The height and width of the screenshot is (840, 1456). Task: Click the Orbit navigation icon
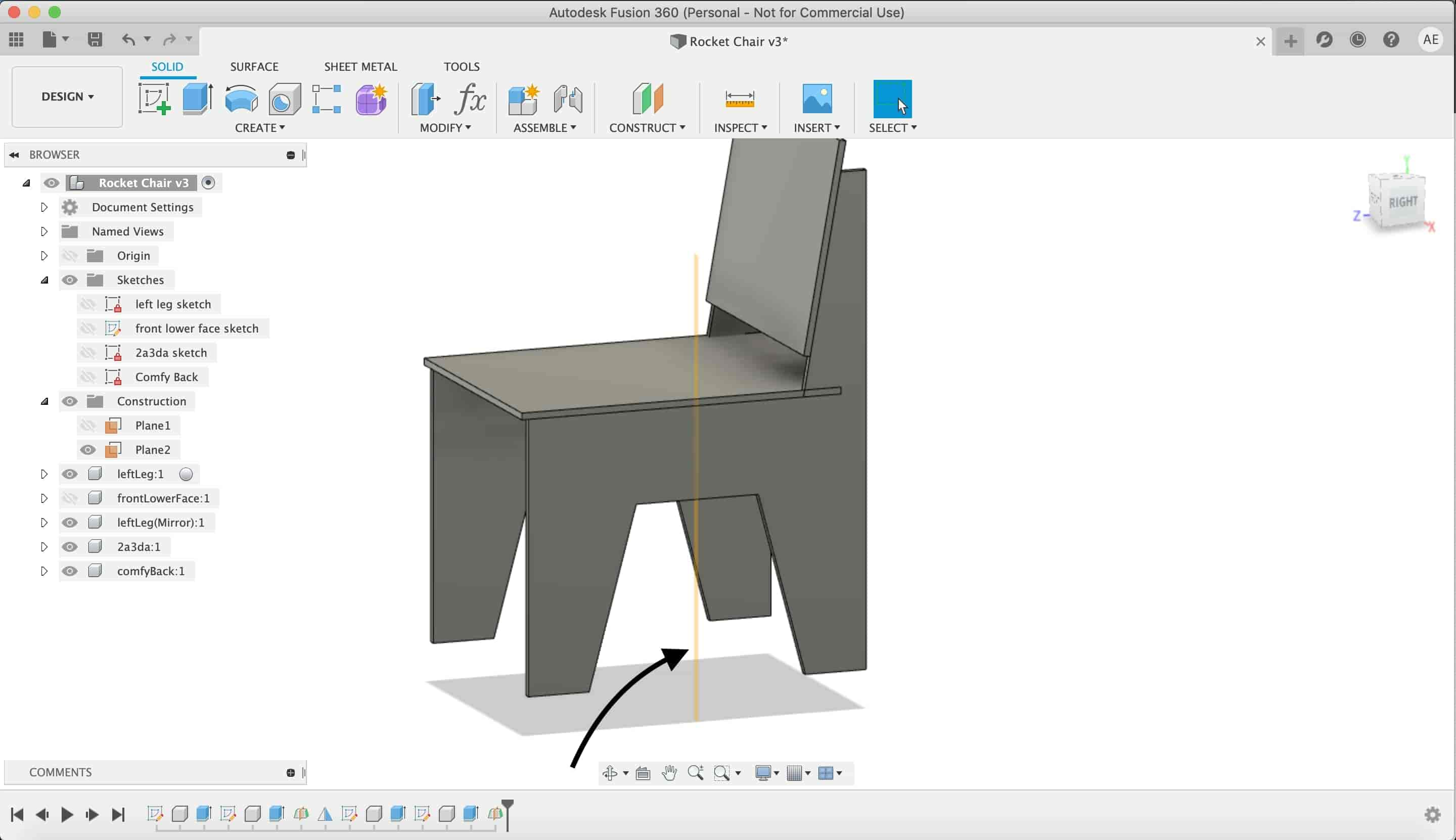610,772
